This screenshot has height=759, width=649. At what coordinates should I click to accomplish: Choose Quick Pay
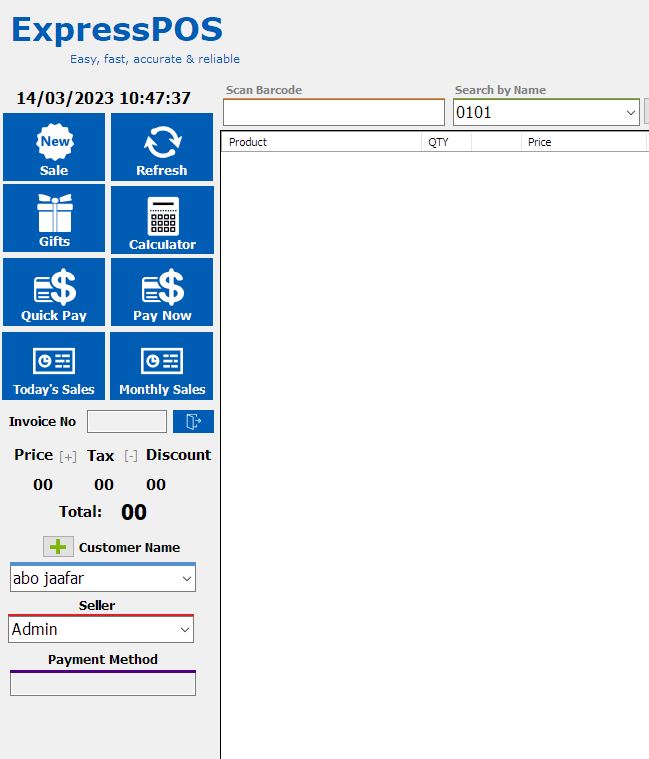54,292
